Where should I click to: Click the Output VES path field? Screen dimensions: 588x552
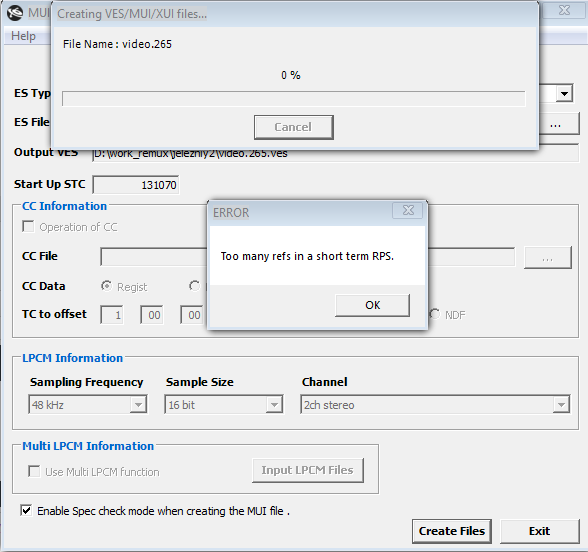point(335,153)
